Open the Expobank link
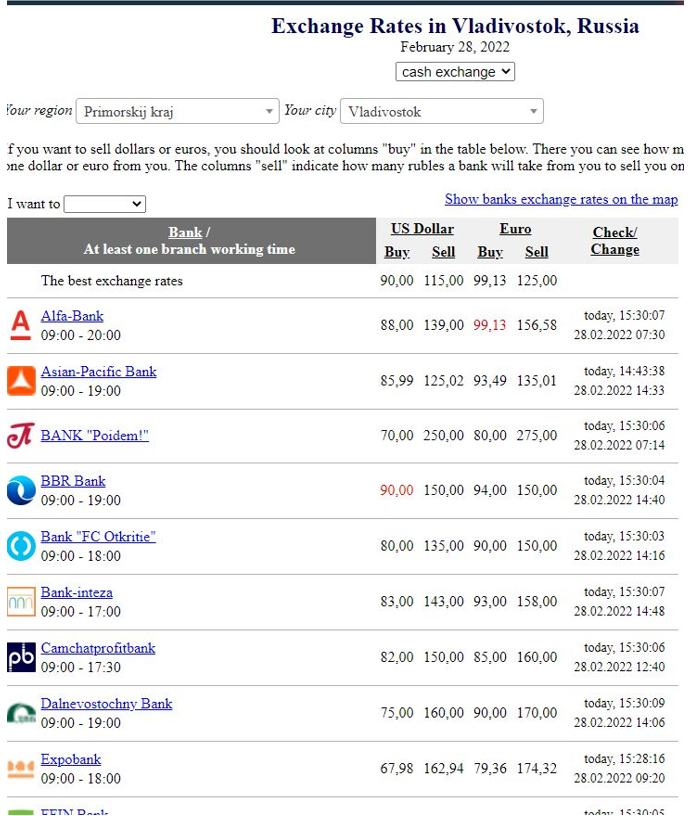 click(71, 759)
